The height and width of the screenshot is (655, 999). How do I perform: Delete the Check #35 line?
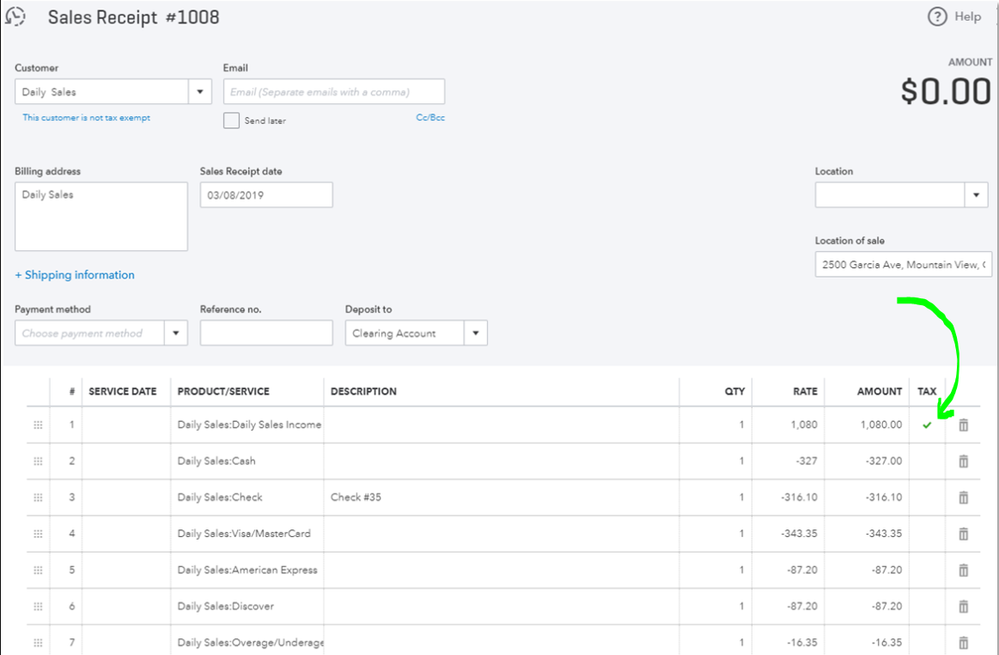coord(963,498)
